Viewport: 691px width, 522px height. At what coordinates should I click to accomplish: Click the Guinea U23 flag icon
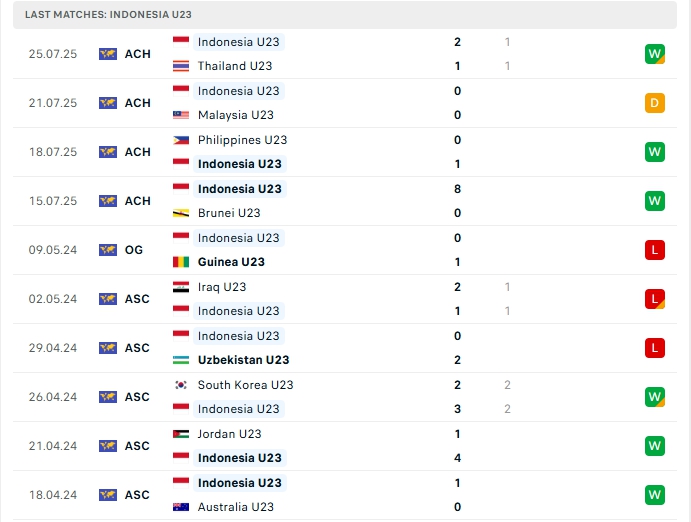pos(181,262)
